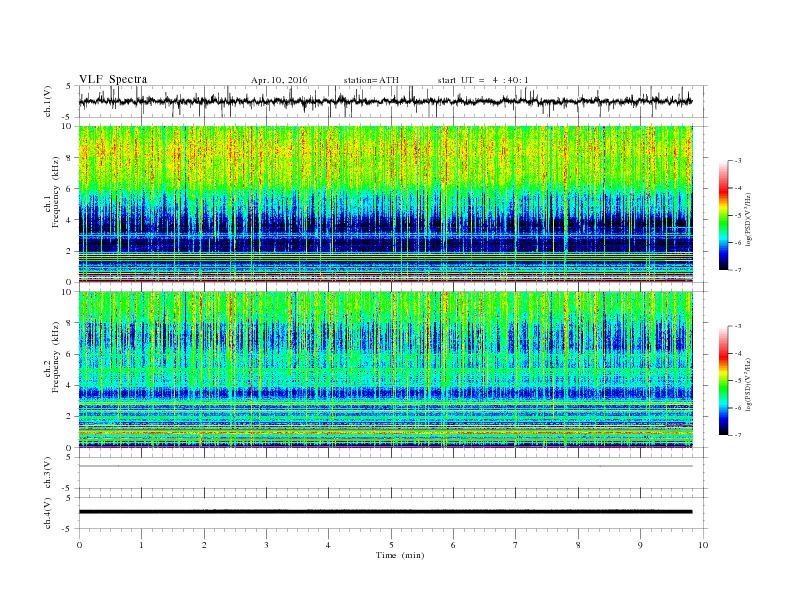Image resolution: width=792 pixels, height=612 pixels.
Task: Click inside the ch.1 frequency spectrogram
Action: coord(385,204)
